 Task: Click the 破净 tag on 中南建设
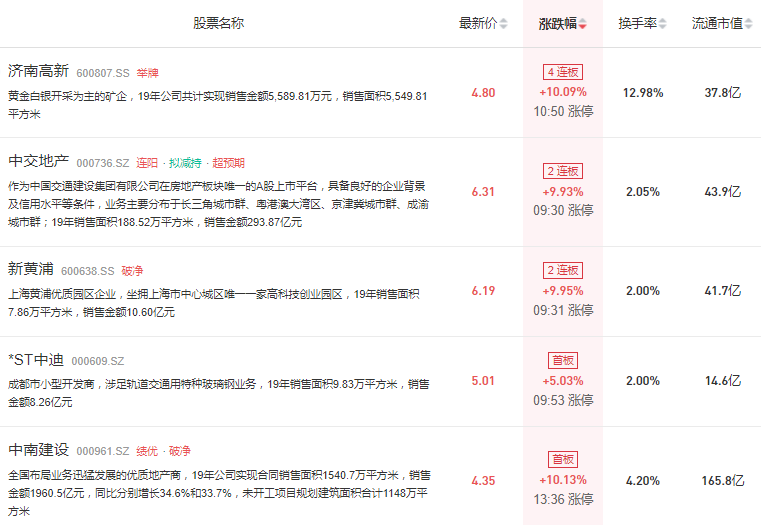coord(180,451)
